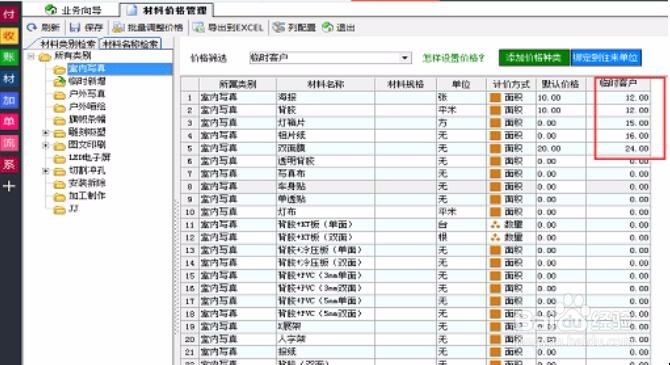Image resolution: width=670 pixels, height=365 pixels.
Task: Click orange 面积 swatch in row 10
Action: click(495, 212)
